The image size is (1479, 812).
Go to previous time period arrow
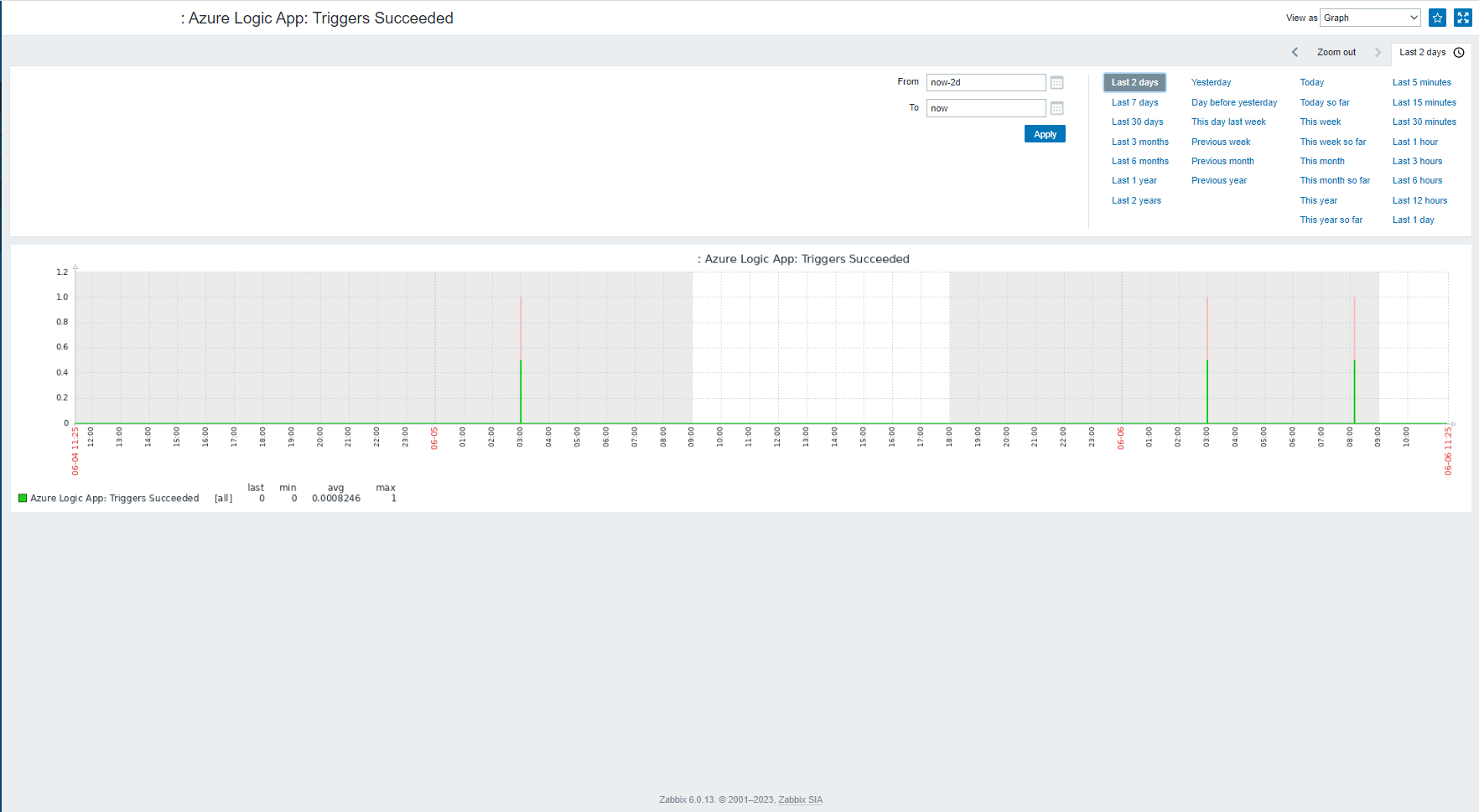(x=1295, y=52)
